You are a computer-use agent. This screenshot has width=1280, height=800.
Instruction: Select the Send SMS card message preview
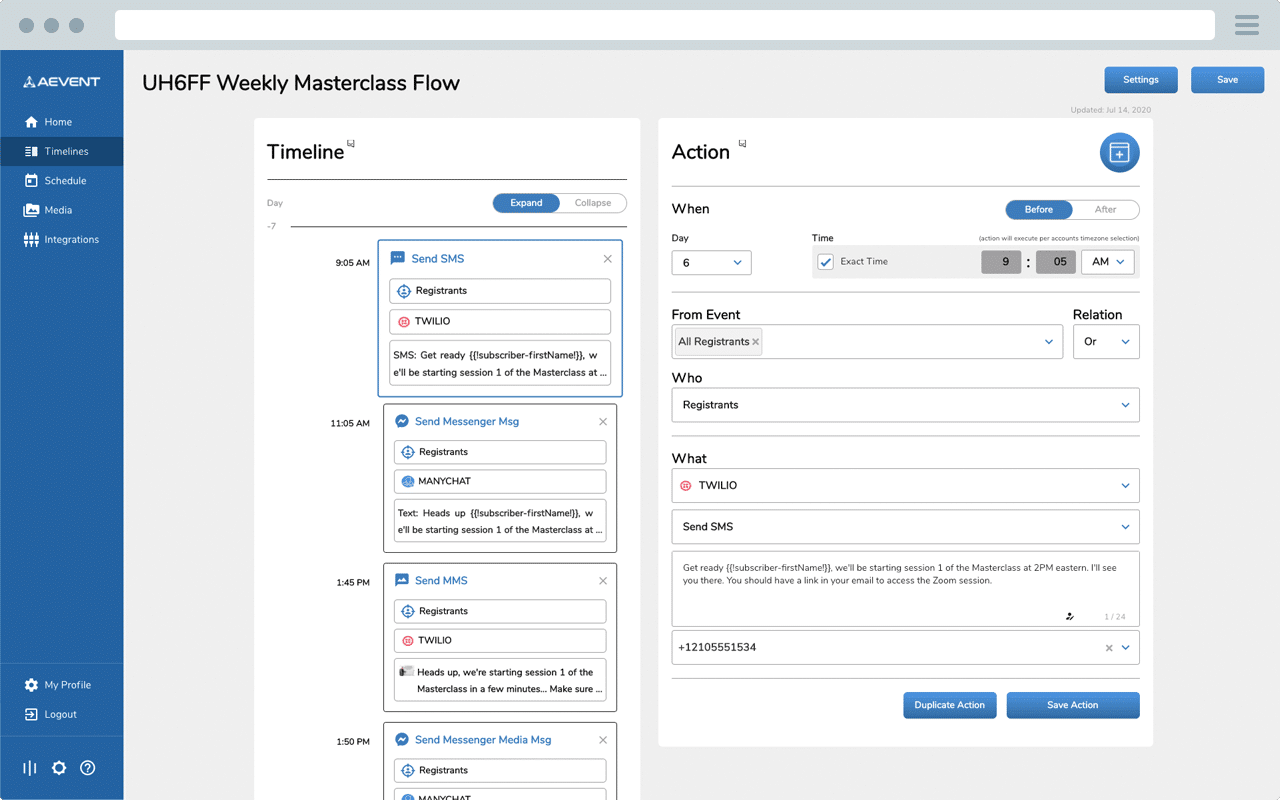(500, 364)
